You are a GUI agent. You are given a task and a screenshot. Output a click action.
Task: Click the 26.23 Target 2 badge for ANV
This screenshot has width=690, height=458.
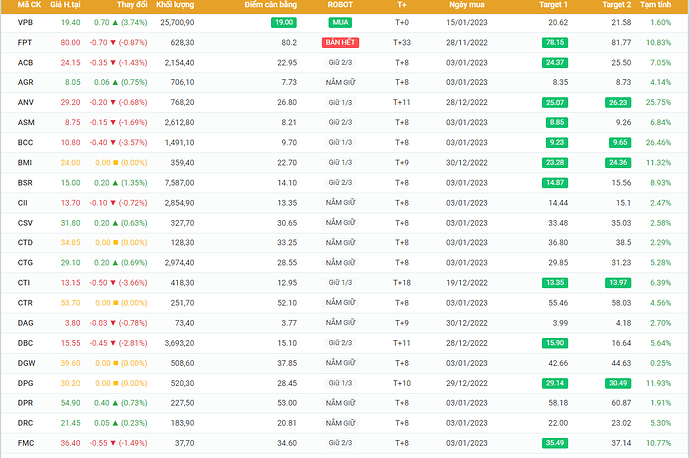(617, 102)
